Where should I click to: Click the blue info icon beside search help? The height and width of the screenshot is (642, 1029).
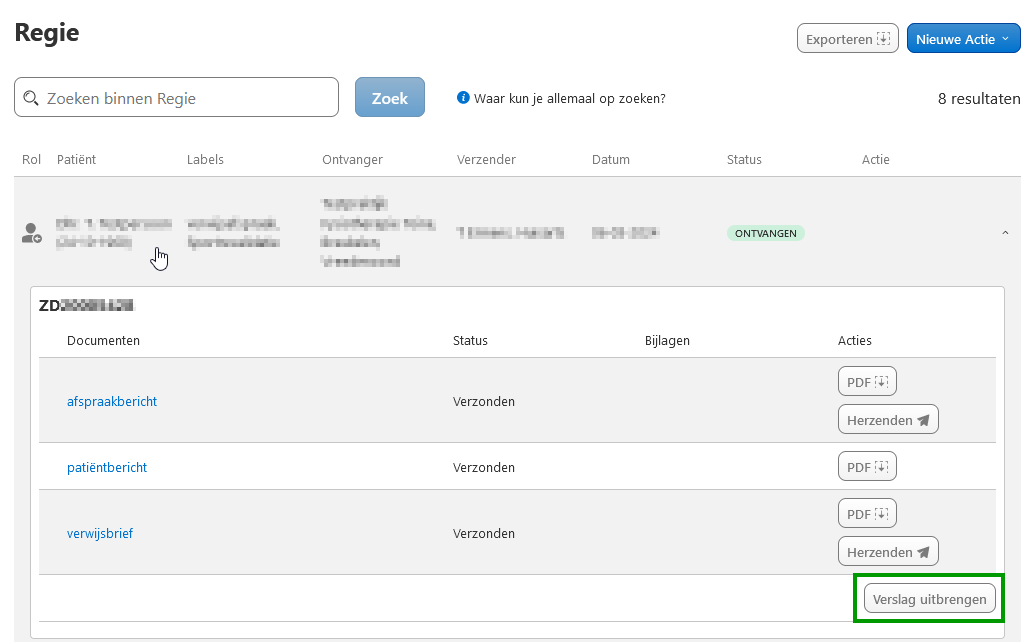(x=463, y=98)
